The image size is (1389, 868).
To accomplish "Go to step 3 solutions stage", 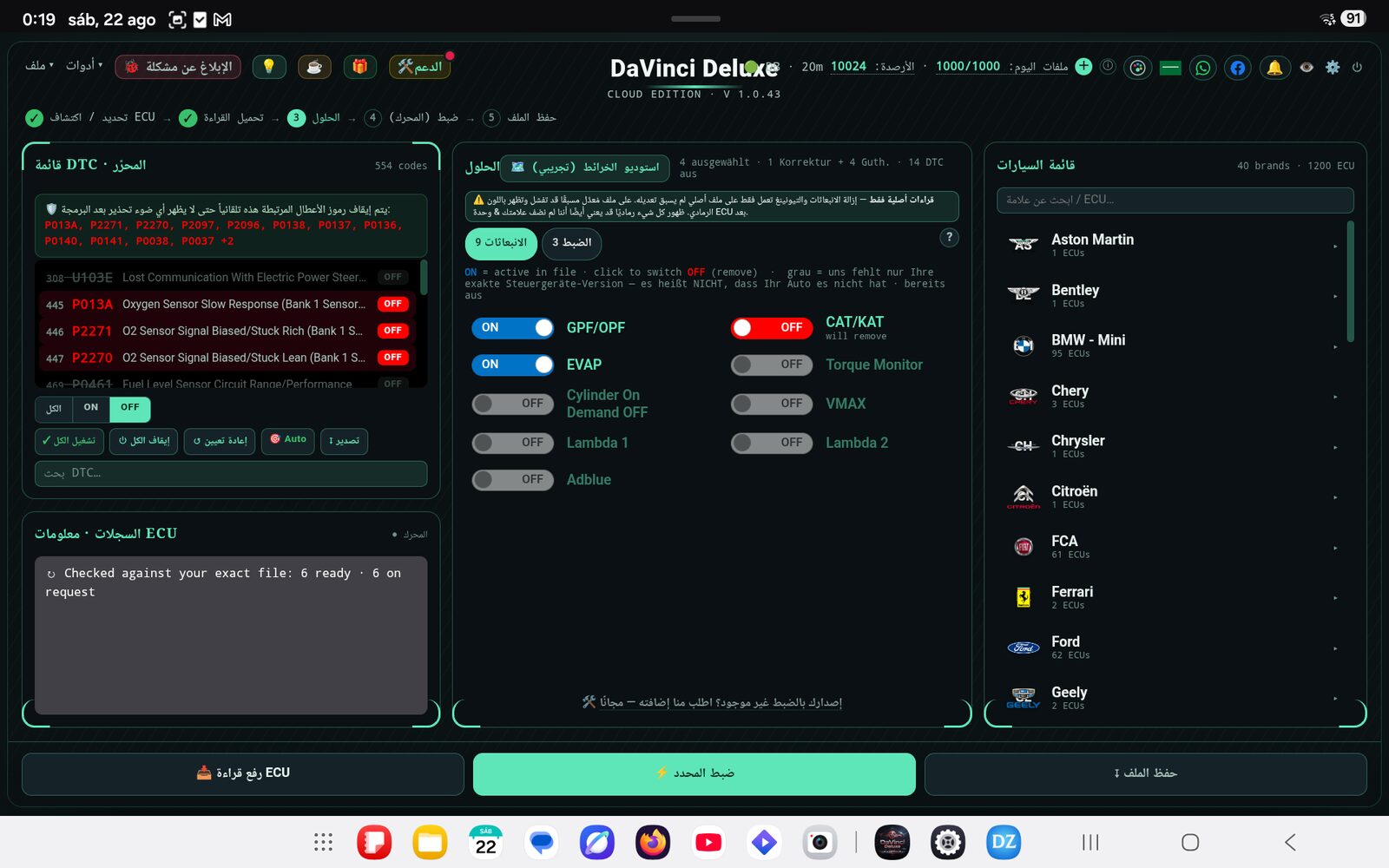I will point(313,118).
